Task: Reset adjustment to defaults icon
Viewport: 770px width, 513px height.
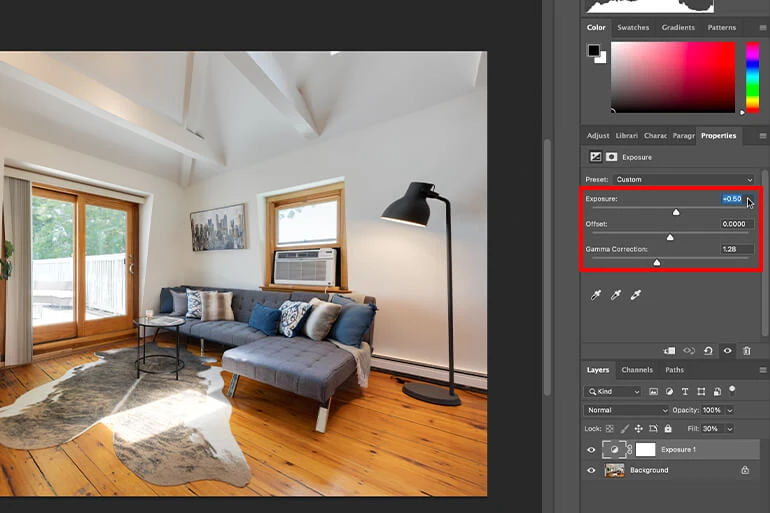Action: pyautogui.click(x=708, y=351)
